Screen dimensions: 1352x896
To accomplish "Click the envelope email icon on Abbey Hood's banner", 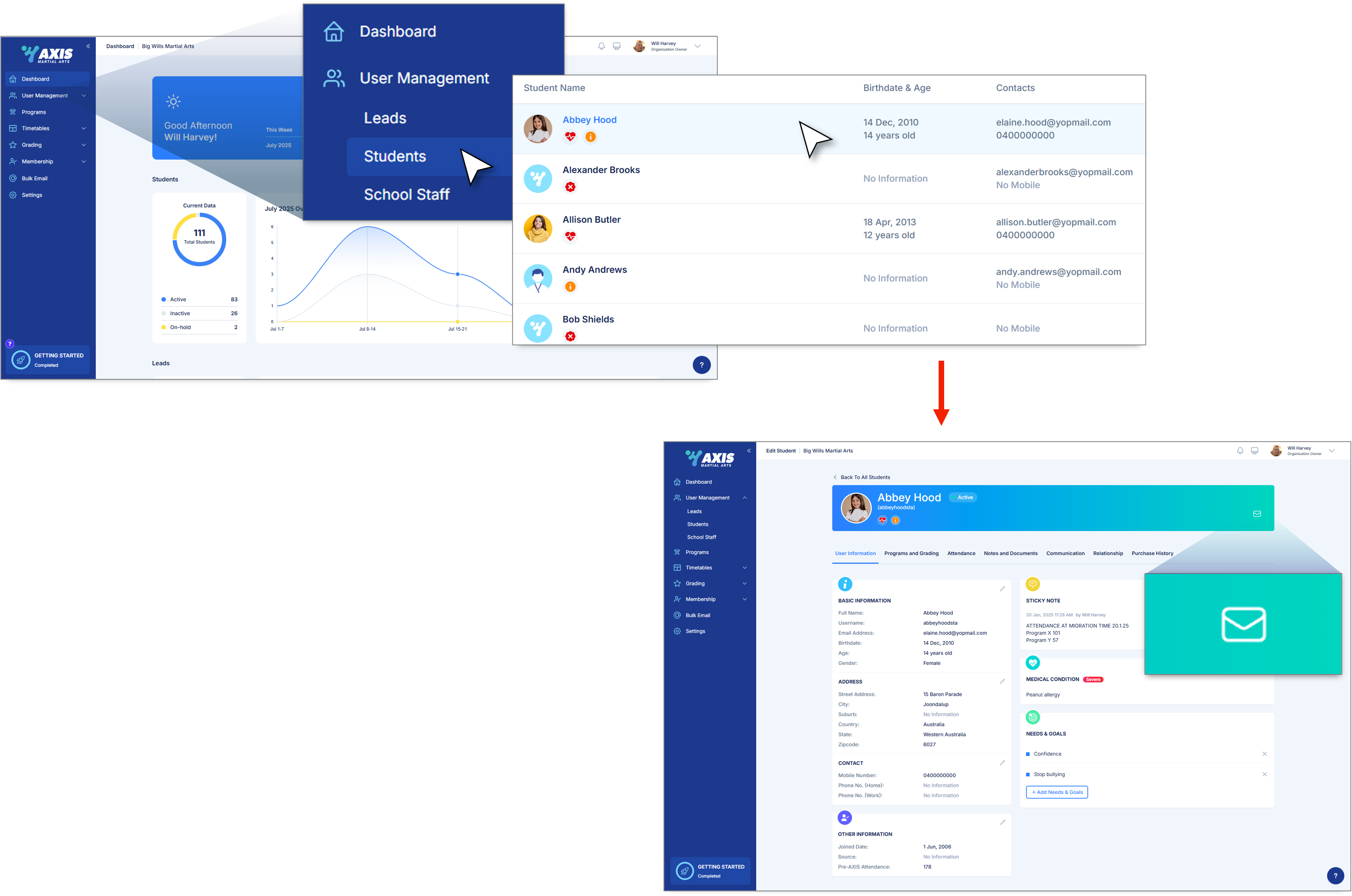I will tap(1256, 514).
